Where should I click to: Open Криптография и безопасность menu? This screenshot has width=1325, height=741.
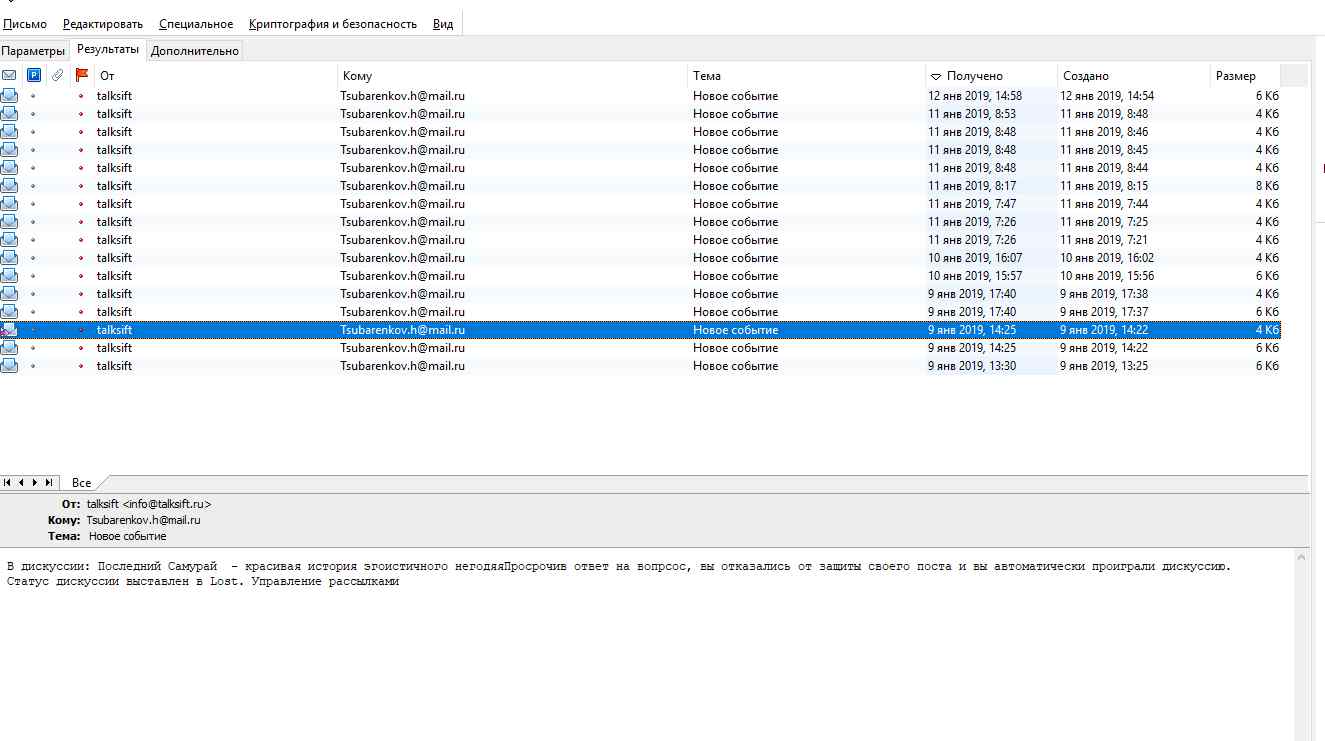[333, 24]
